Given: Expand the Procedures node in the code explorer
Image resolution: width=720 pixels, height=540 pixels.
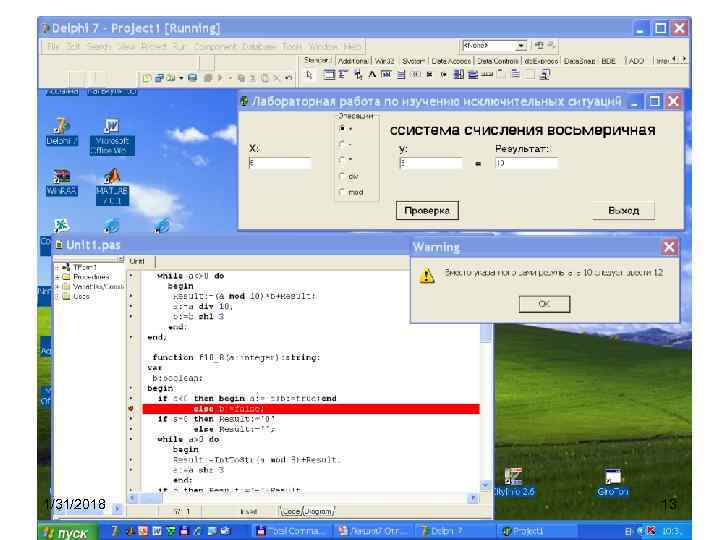Looking at the screenshot, I should (57, 277).
